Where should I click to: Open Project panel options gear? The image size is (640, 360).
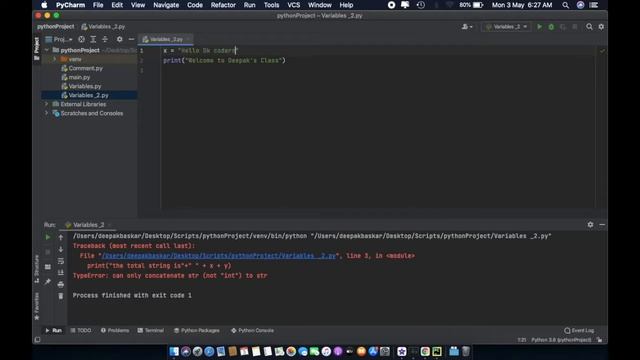point(119,39)
